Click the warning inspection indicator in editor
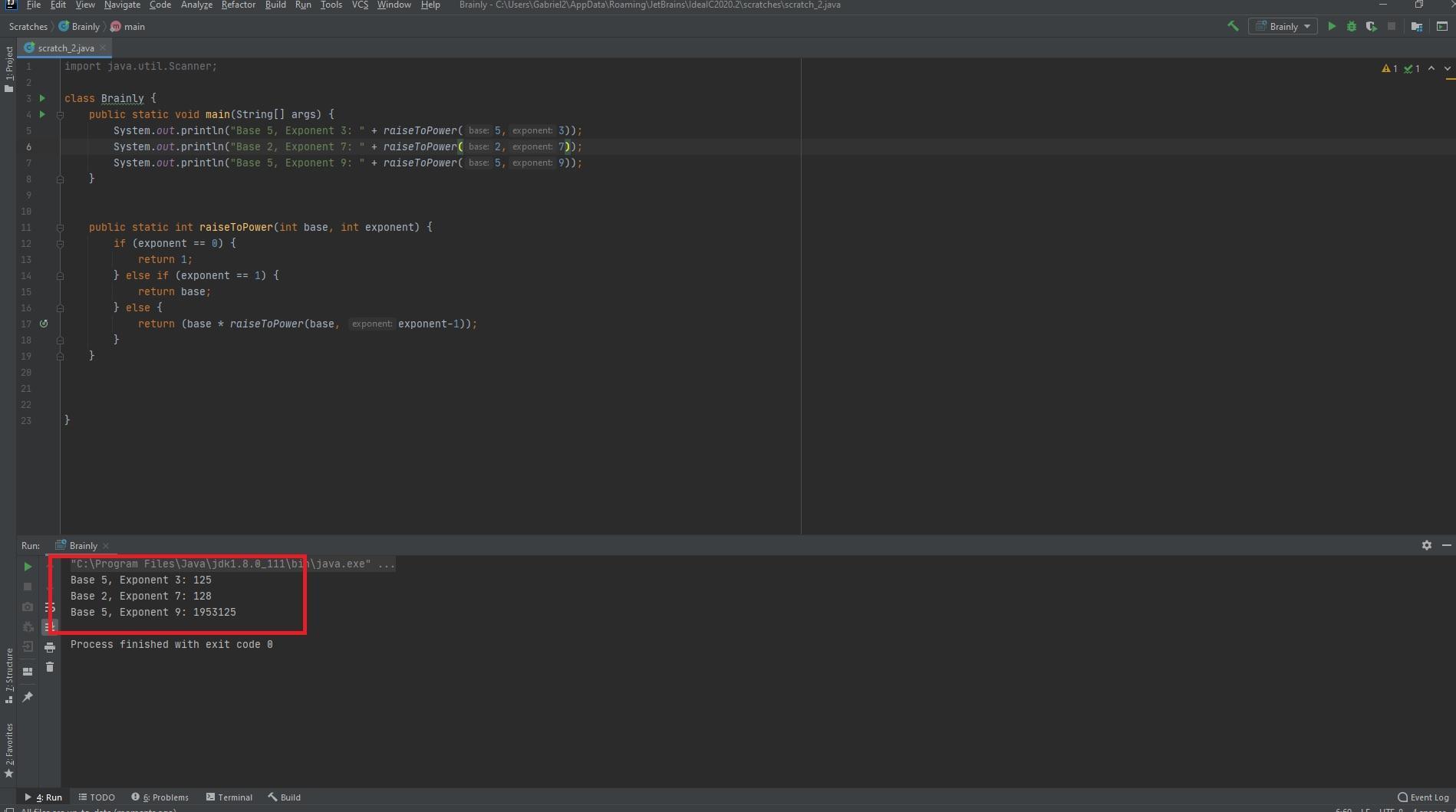 1389,69
